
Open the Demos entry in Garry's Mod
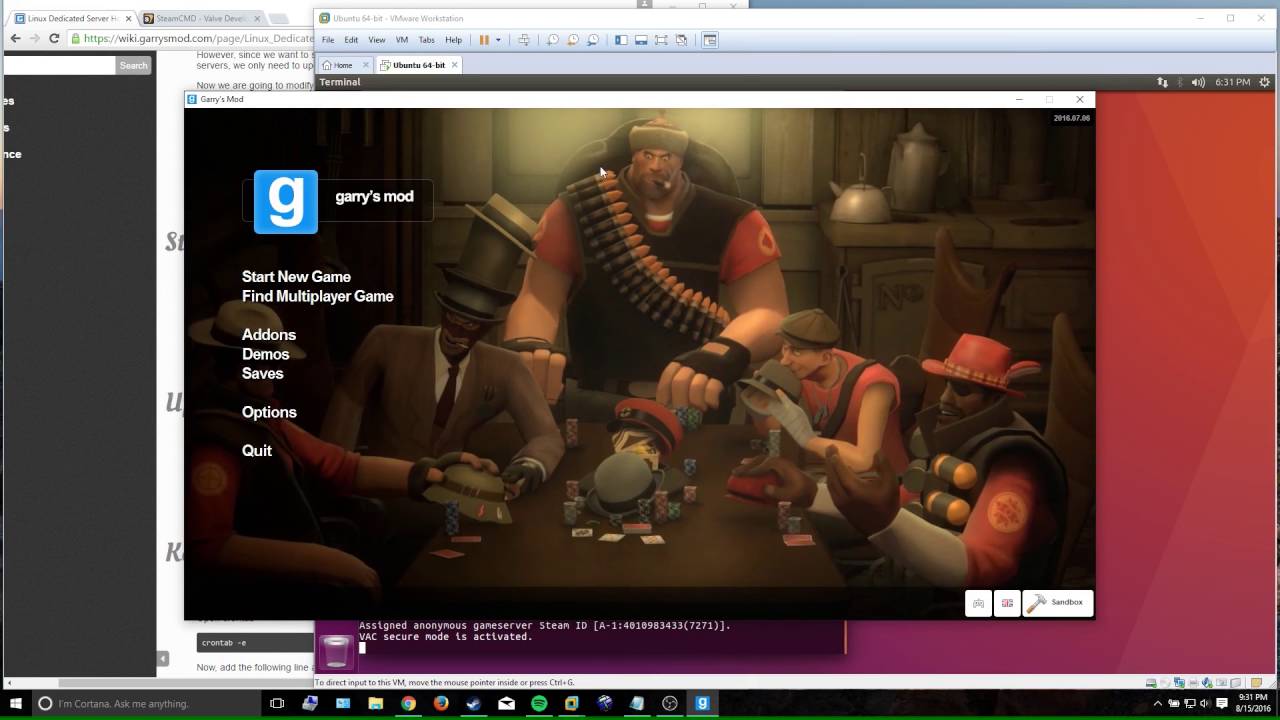pyautogui.click(x=265, y=354)
